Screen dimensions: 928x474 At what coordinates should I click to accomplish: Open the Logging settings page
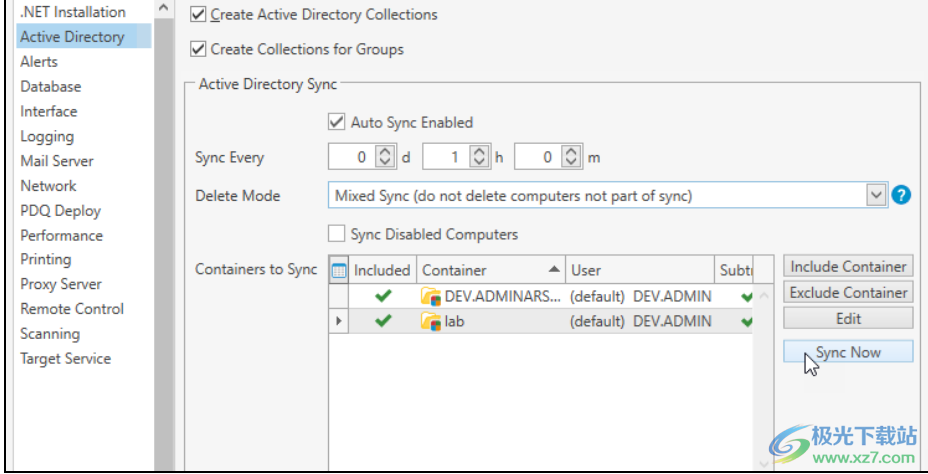[47, 136]
